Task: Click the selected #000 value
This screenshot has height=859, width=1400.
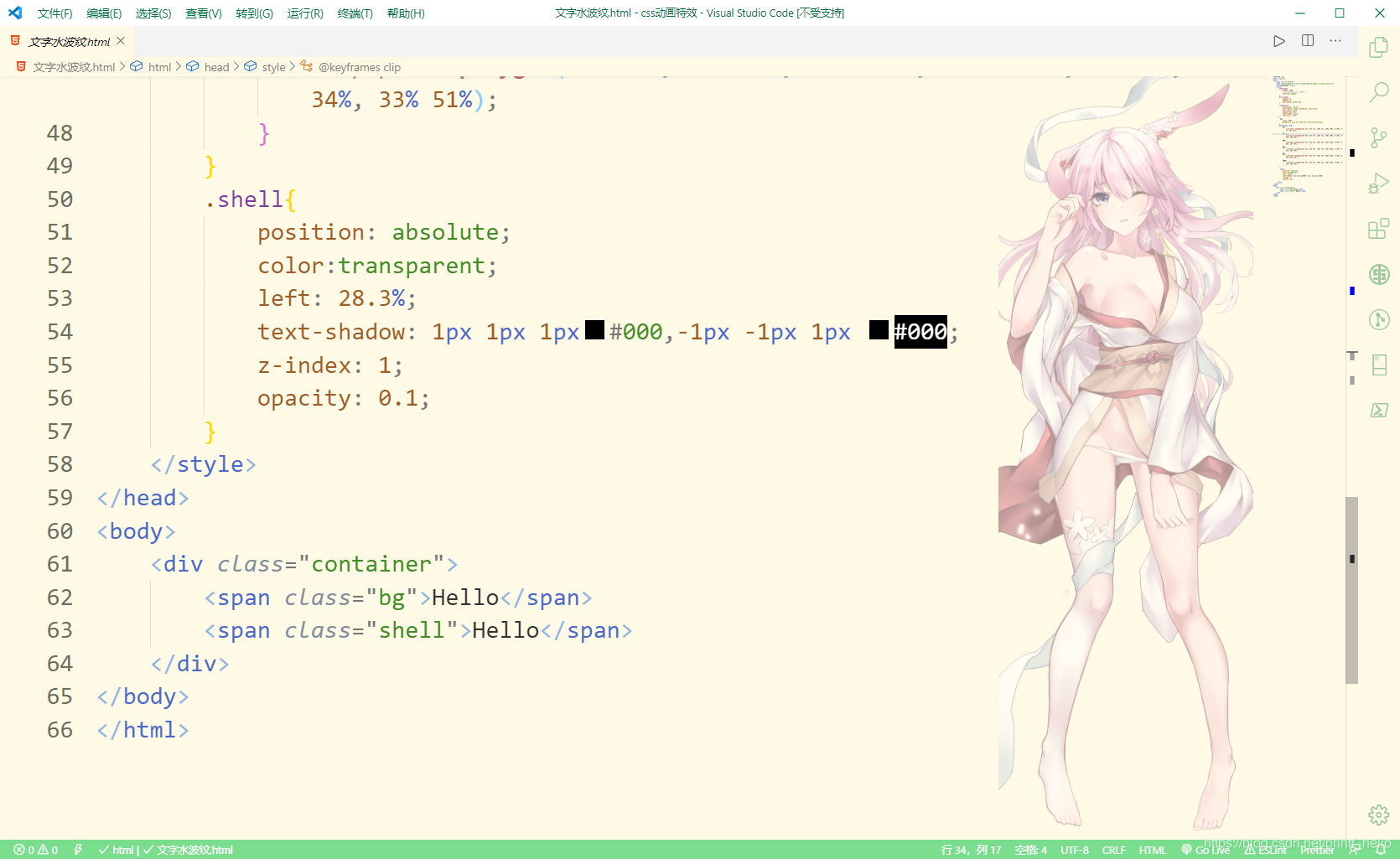Action: pyautogui.click(x=920, y=332)
